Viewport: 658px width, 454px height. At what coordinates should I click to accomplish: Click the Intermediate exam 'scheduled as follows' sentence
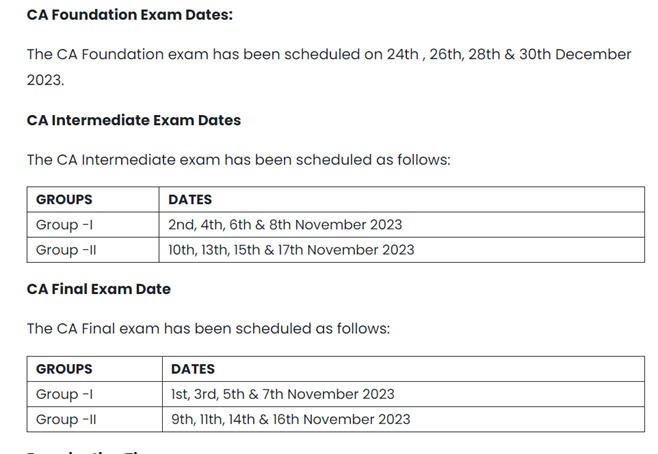pyautogui.click(x=239, y=159)
